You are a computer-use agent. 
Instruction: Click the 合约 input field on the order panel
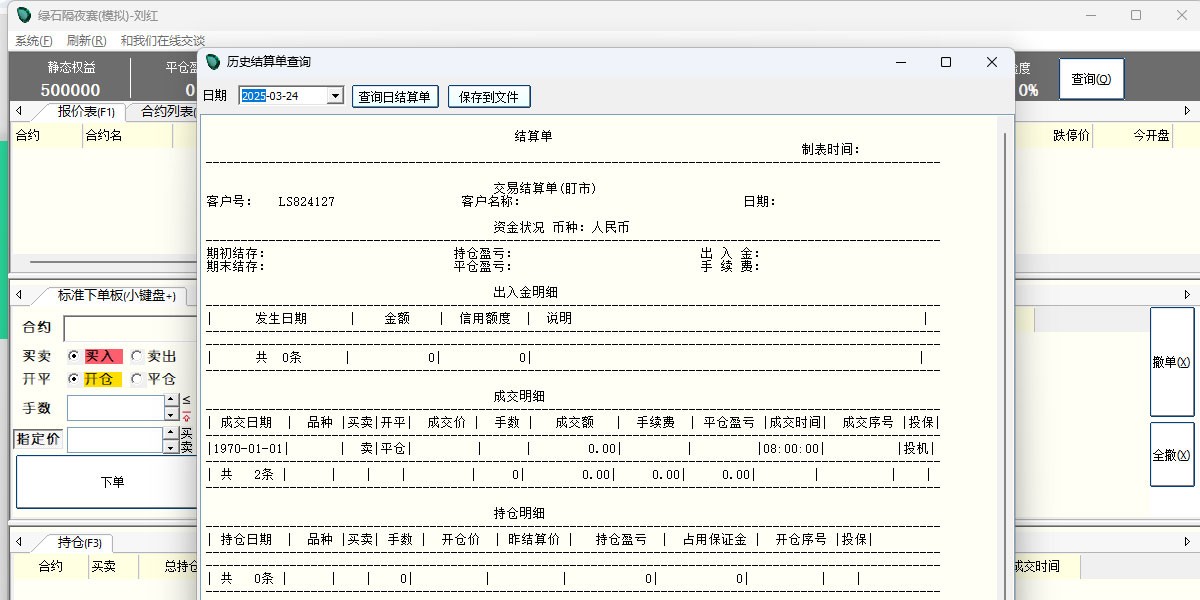pyautogui.click(x=130, y=329)
